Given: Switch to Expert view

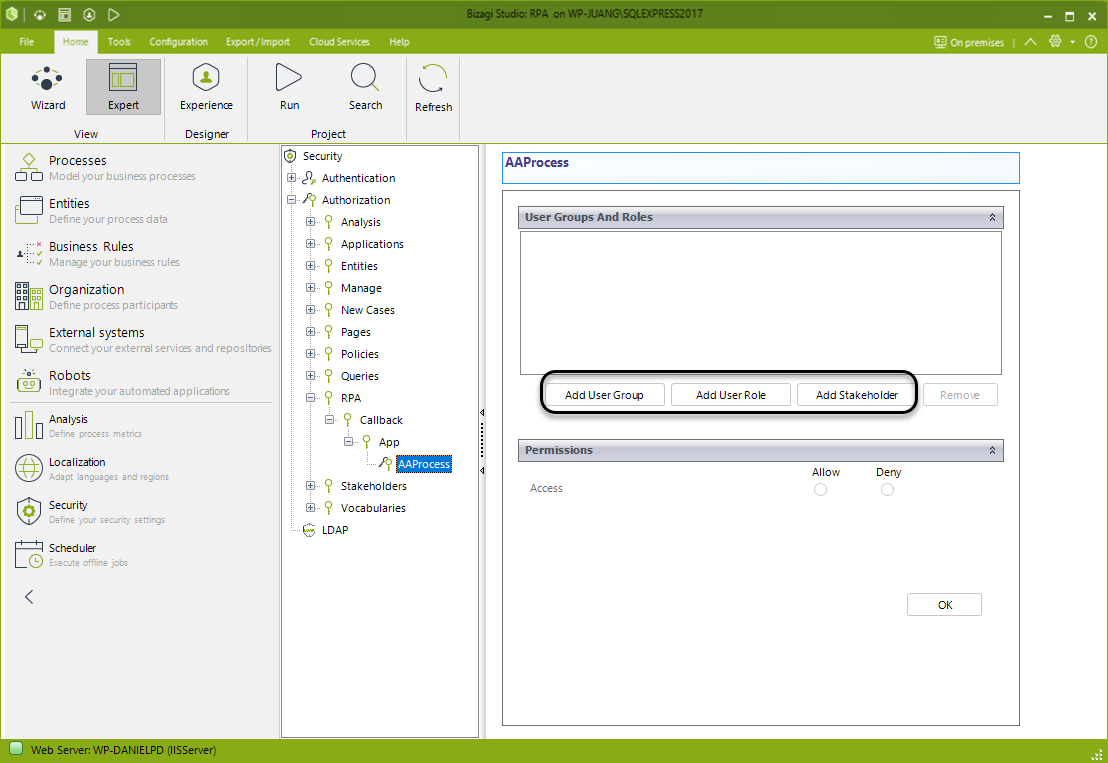Looking at the screenshot, I should 123,88.
